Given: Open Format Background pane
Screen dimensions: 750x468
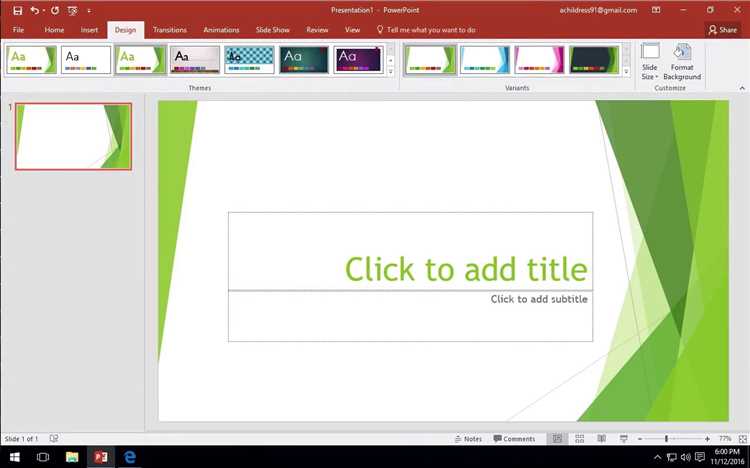Looking at the screenshot, I should pos(682,61).
